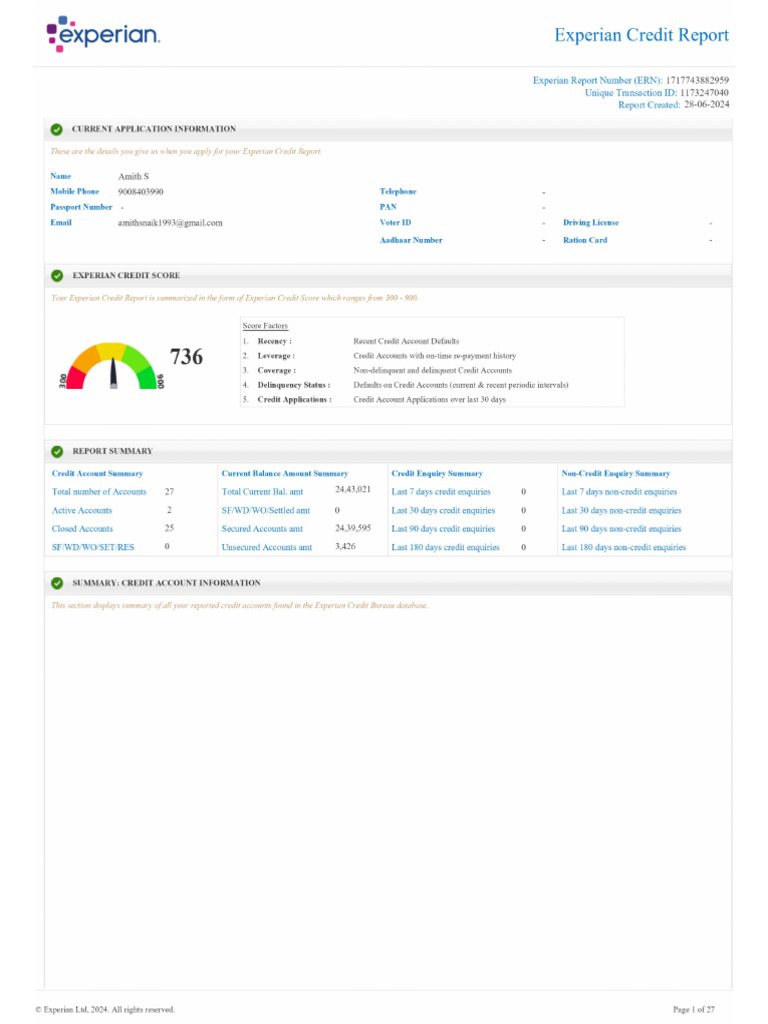Click the credit score gauge graphic
768x1024 pixels.
click(x=112, y=366)
